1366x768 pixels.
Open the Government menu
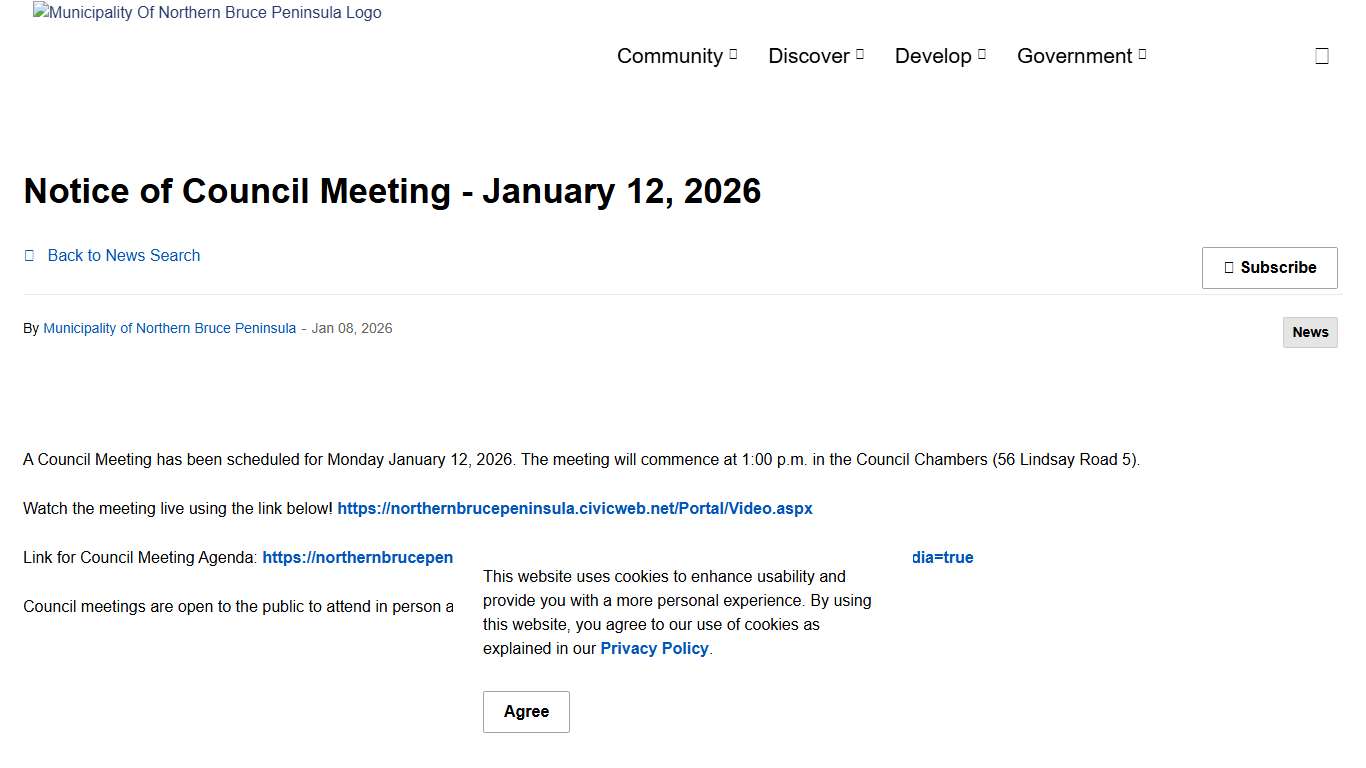pyautogui.click(x=1074, y=56)
